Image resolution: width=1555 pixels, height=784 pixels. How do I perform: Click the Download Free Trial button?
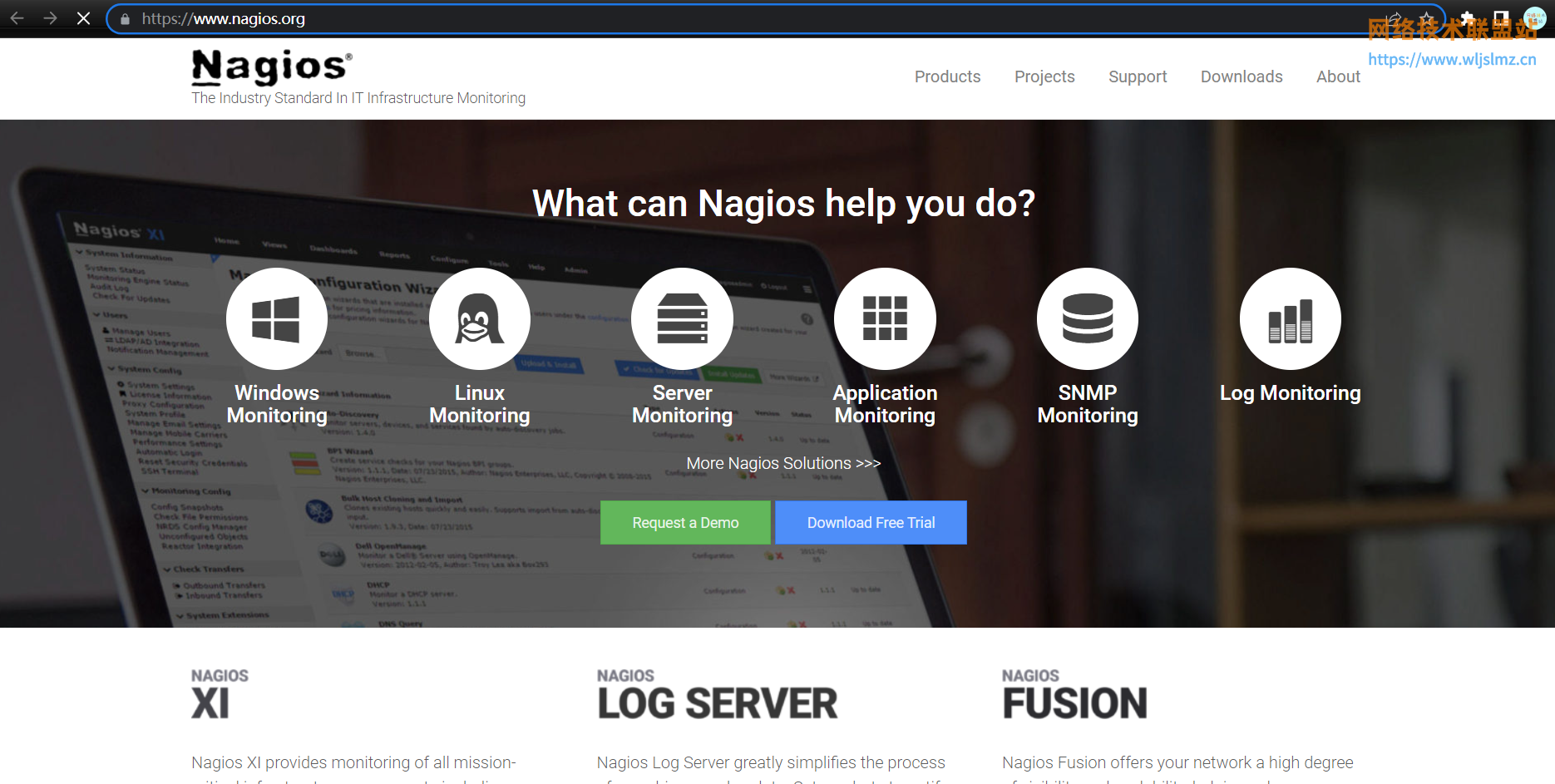[x=871, y=522]
